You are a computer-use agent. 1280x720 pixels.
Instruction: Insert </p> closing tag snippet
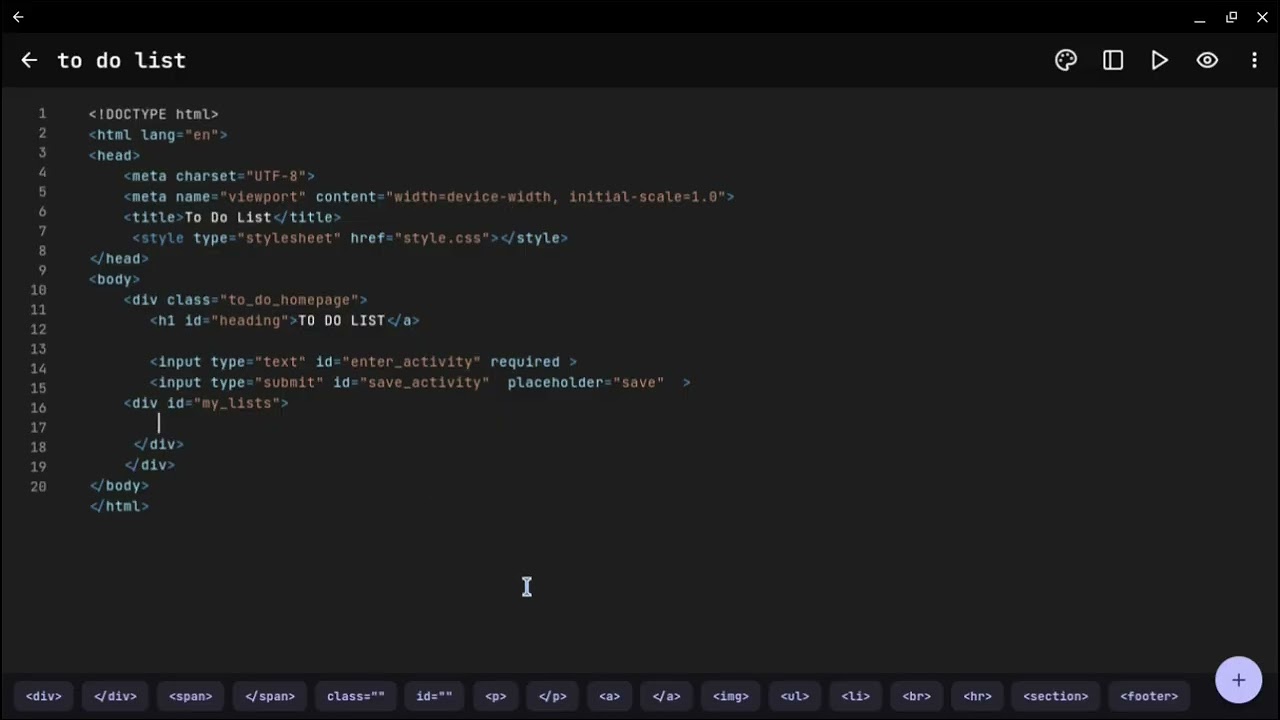click(x=553, y=696)
